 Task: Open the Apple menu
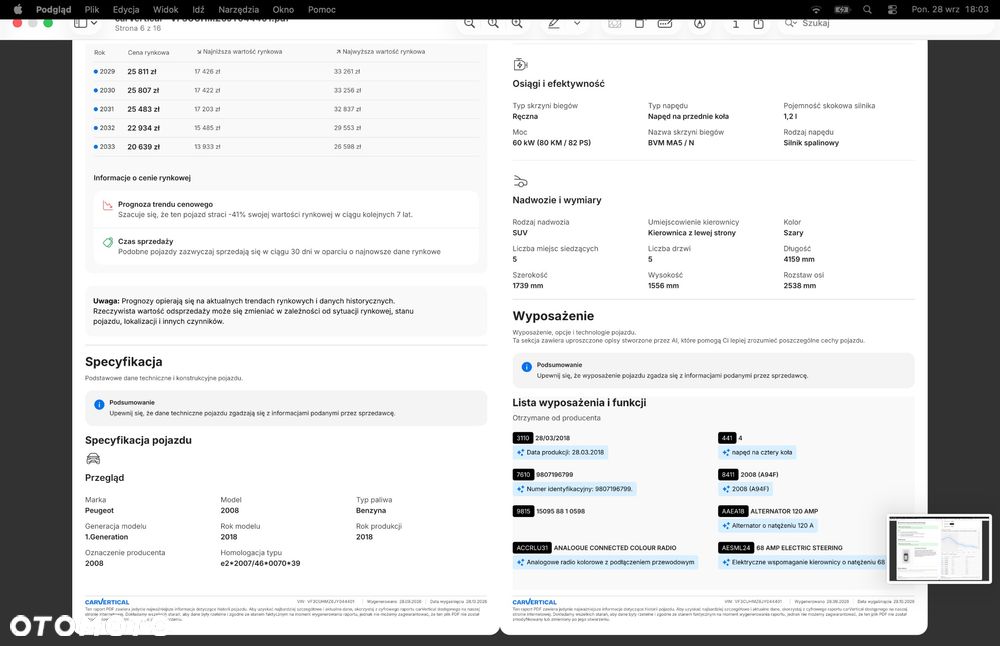(18, 10)
